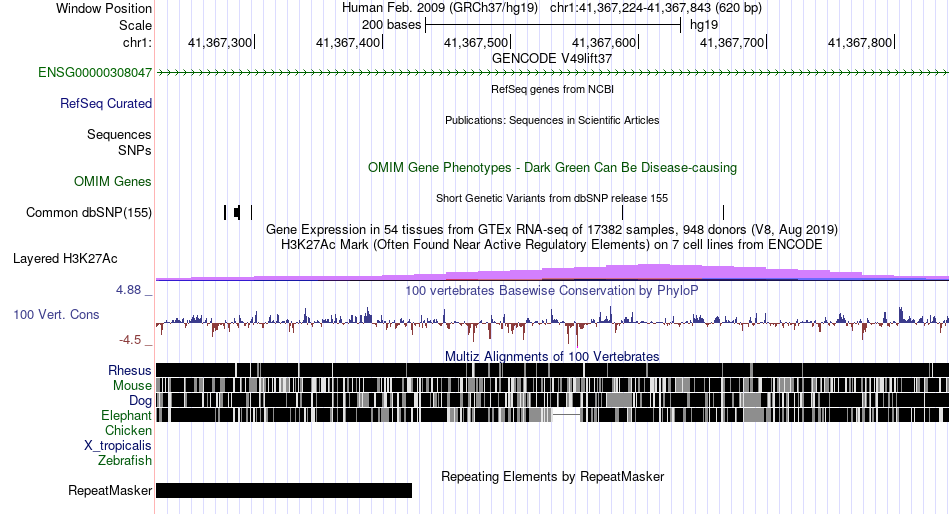The height and width of the screenshot is (514, 950).
Task: Select the Elephant alignment row label
Action: pos(126,415)
